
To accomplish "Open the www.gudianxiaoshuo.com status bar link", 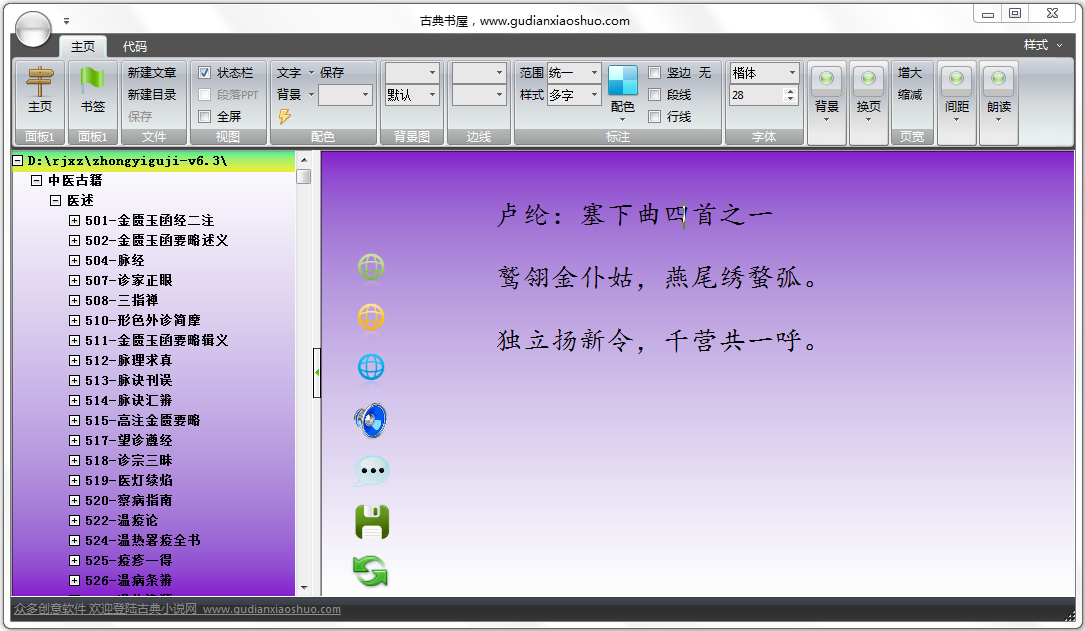I will [271, 609].
